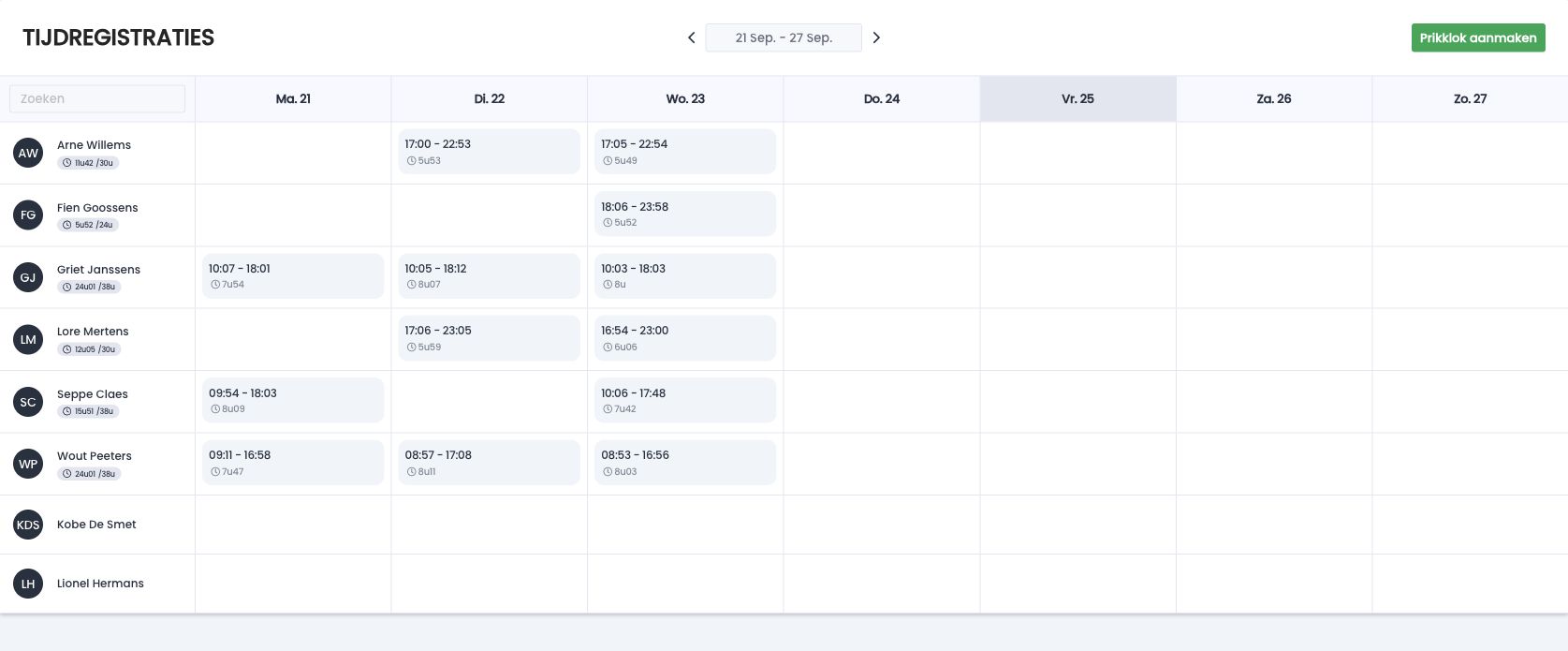Select the GJ avatar for Griet Janssens
The height and width of the screenshot is (651, 1568).
pos(28,277)
